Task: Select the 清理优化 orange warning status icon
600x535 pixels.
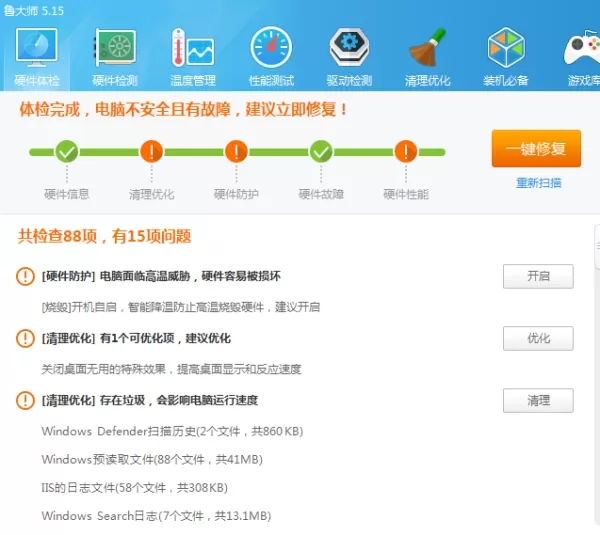Action: pyautogui.click(x=152, y=152)
